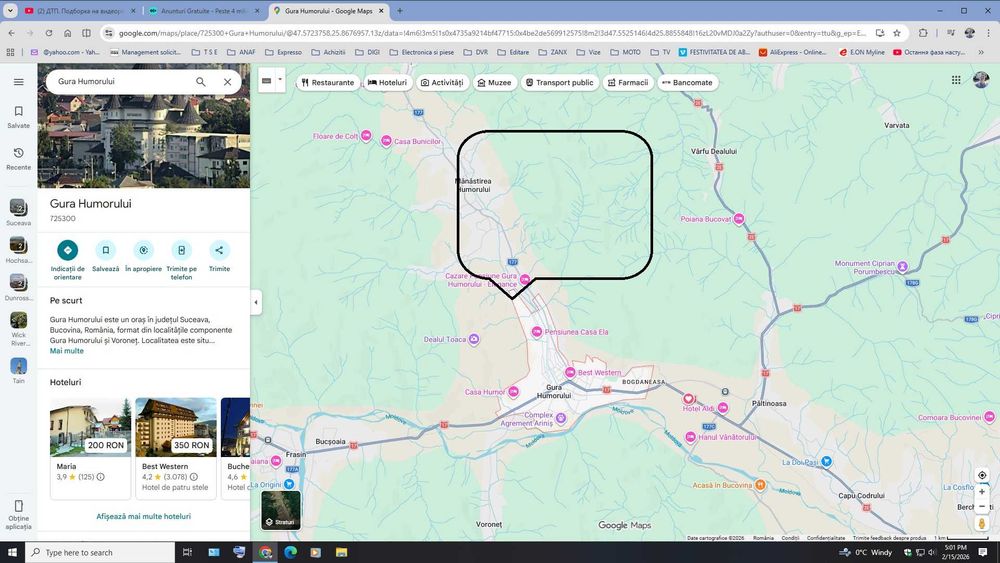Switch map layers via Straturi thumbnail
Screen dimensions: 1000x563
[x=281, y=509]
